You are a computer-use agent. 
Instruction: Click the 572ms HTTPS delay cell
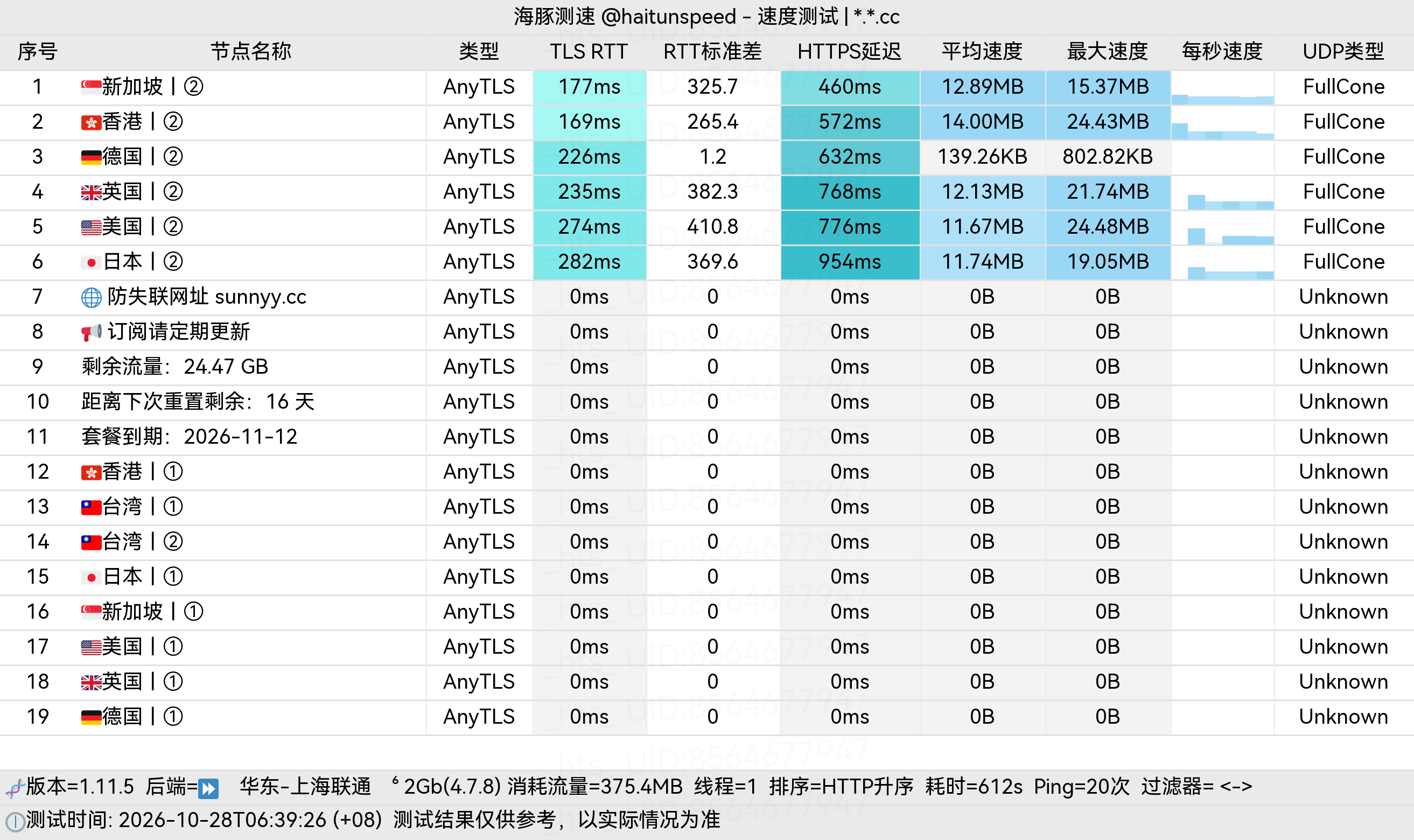point(850,122)
